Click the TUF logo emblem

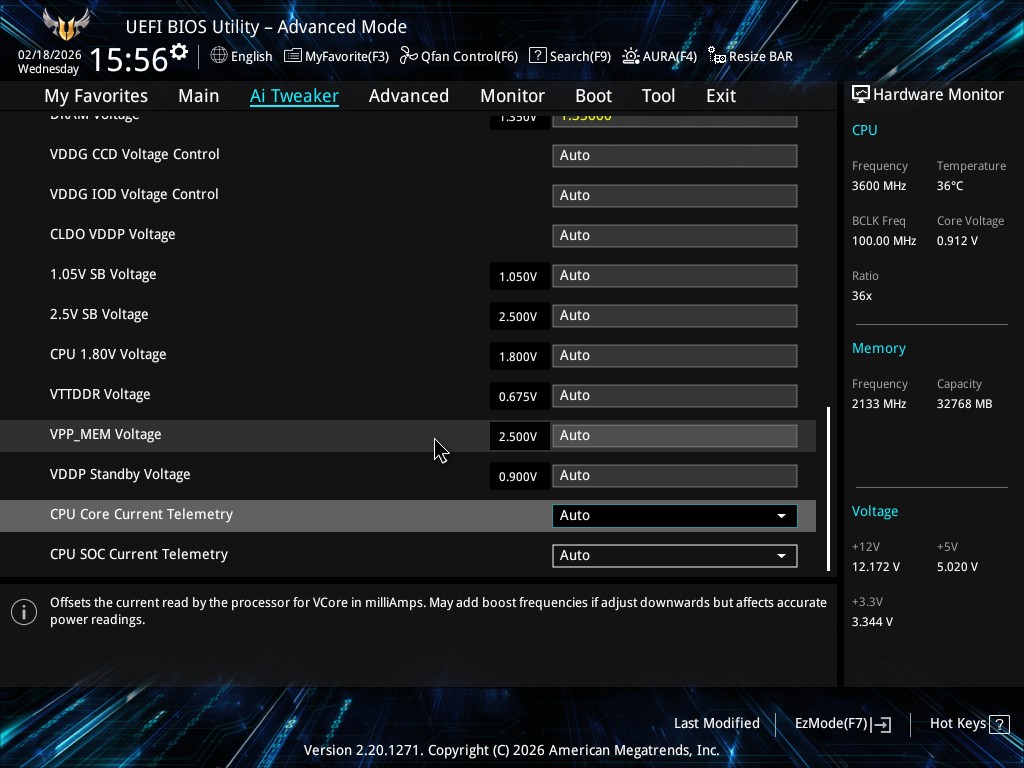point(65,24)
